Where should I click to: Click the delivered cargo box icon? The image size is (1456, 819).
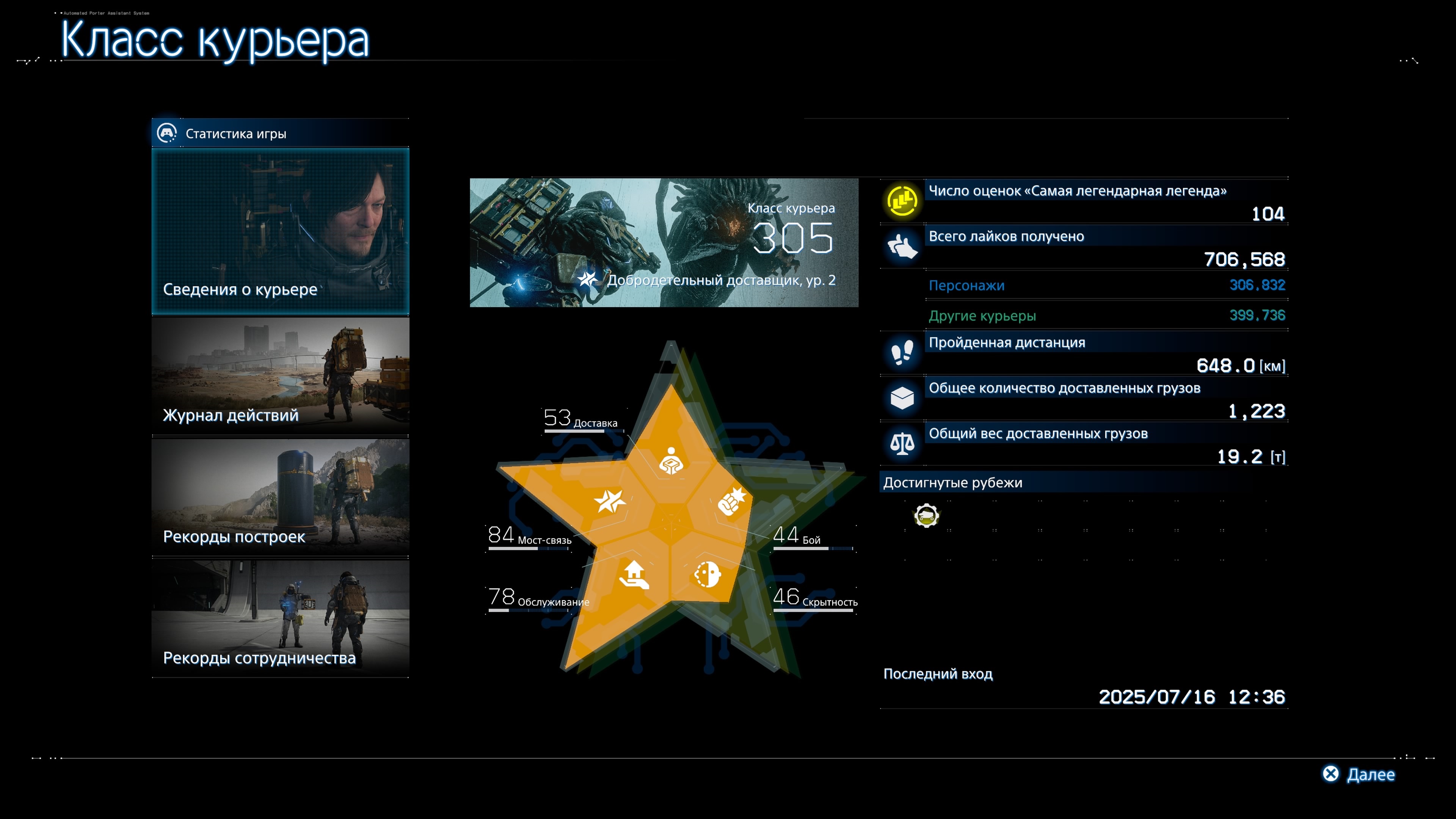[x=902, y=398]
